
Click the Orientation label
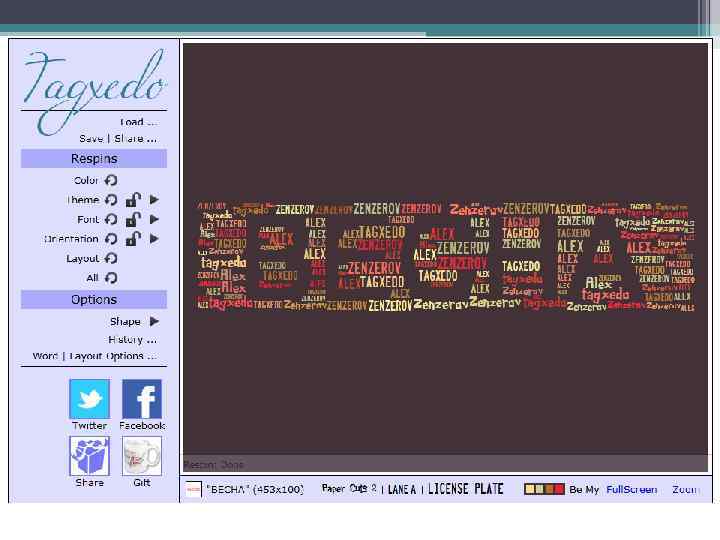point(71,239)
